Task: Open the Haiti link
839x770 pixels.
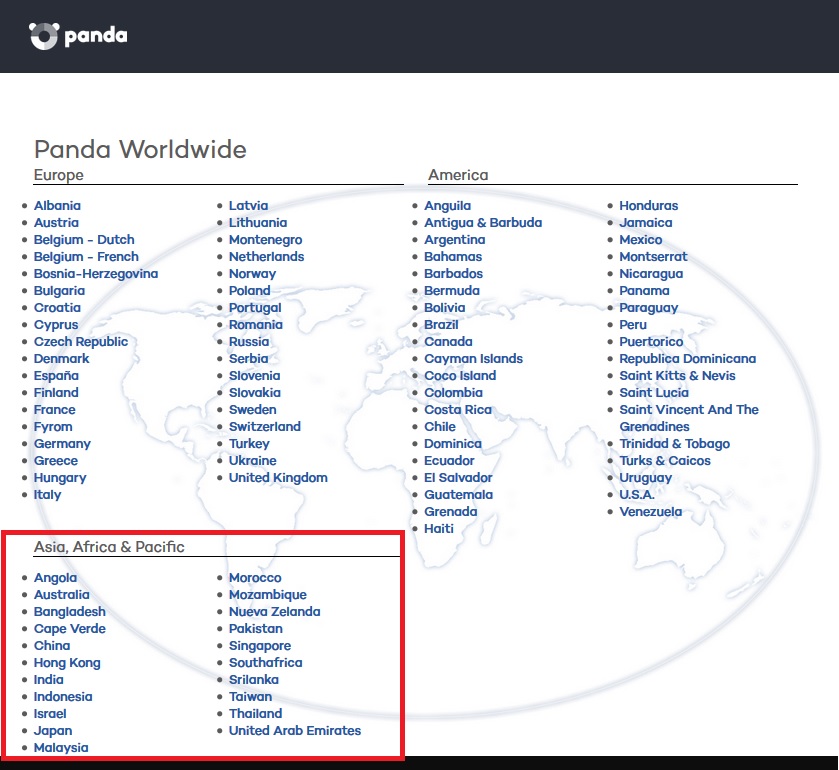Action: pos(439,529)
